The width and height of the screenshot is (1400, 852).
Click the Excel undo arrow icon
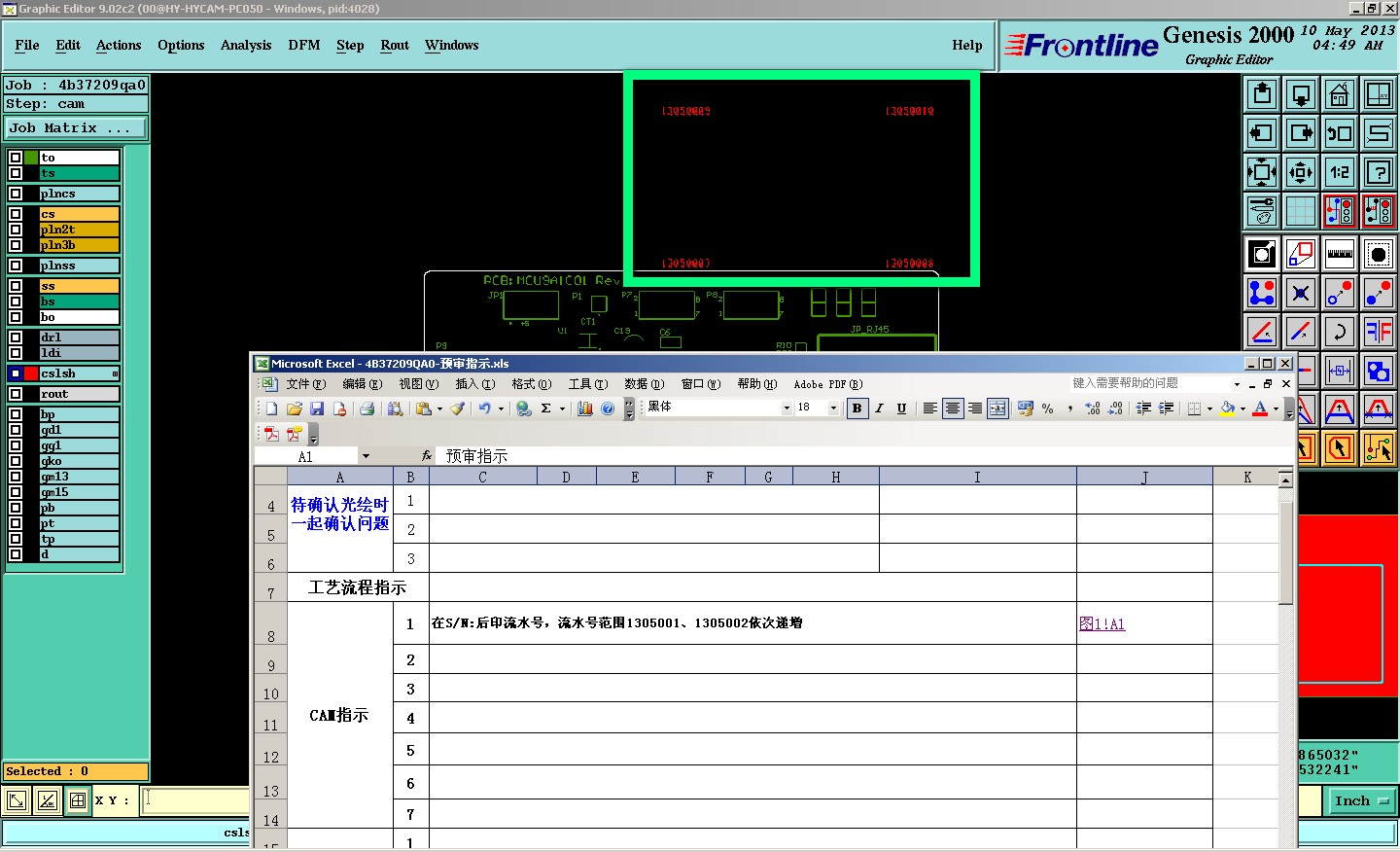click(484, 408)
